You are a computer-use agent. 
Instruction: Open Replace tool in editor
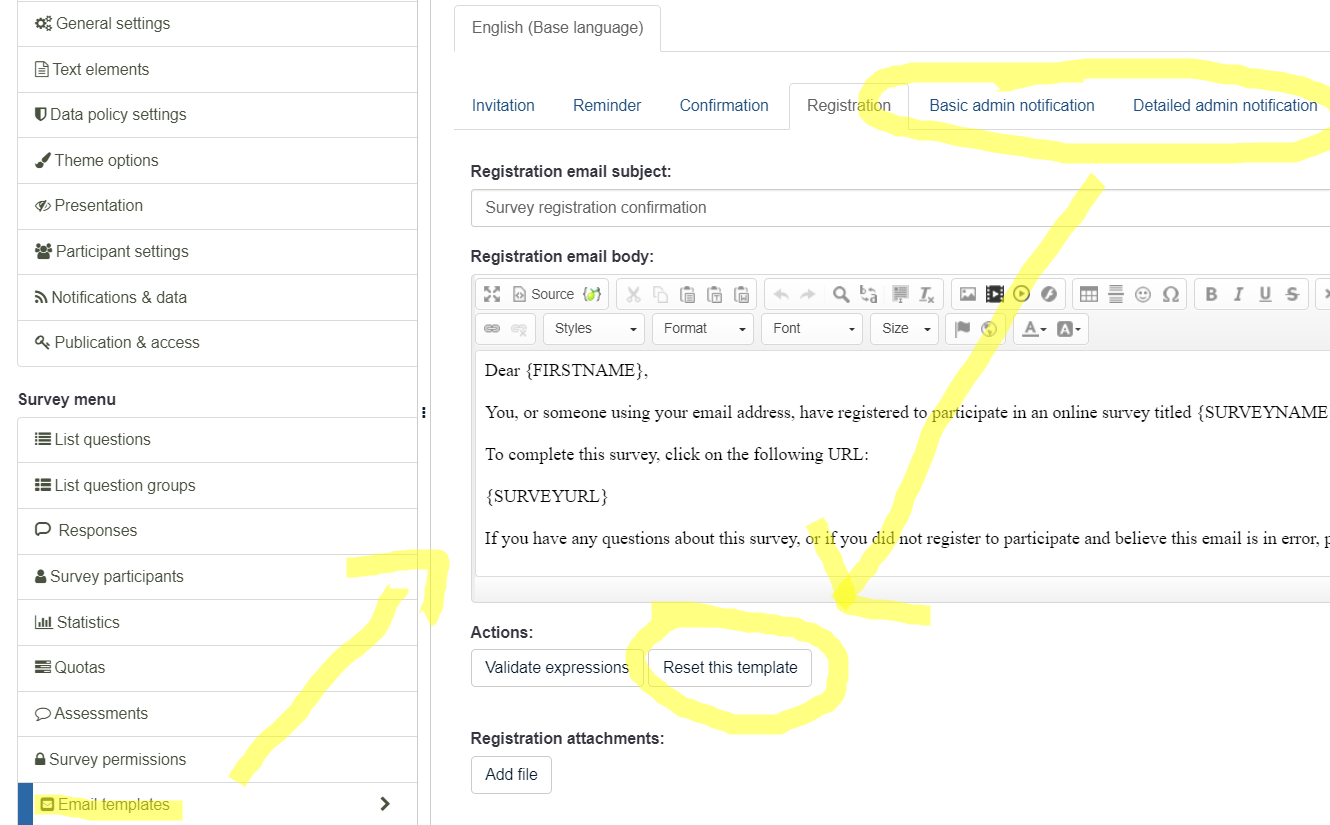[868, 294]
